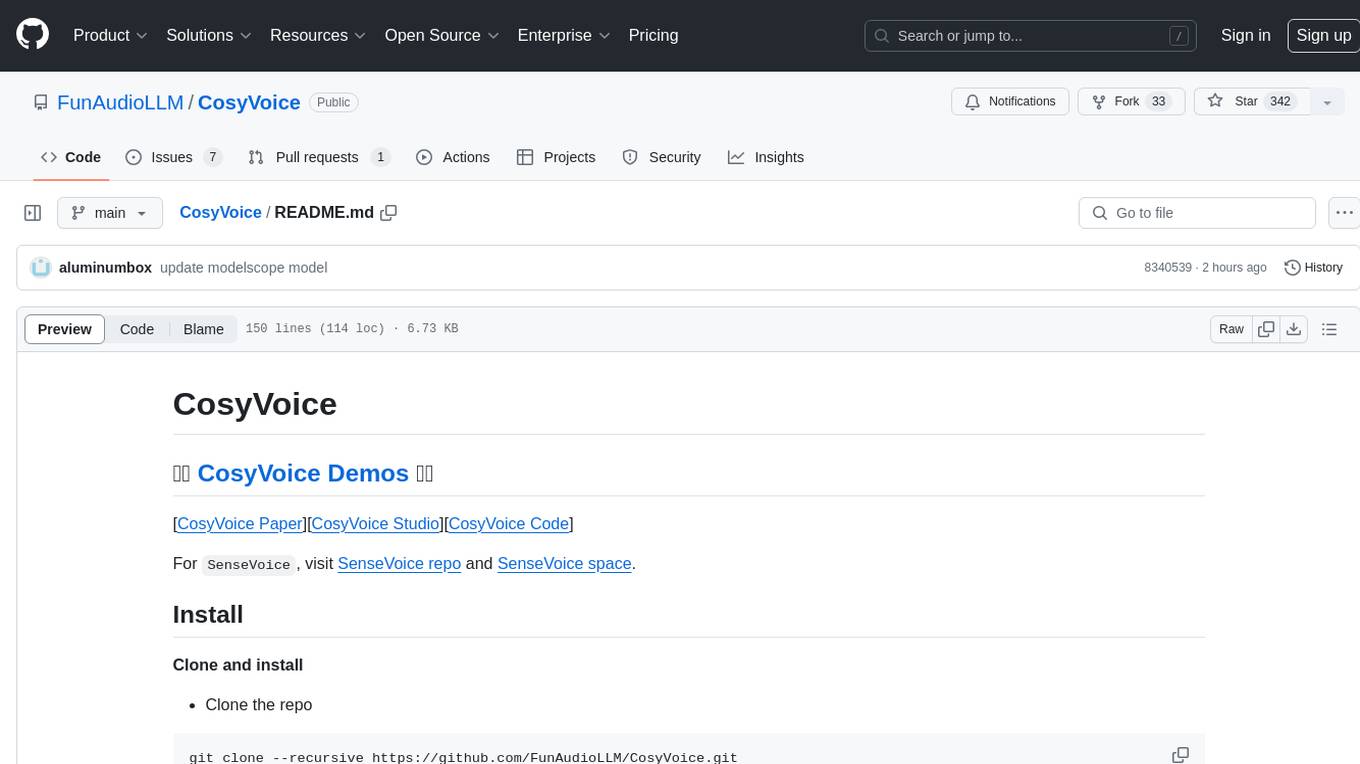The height and width of the screenshot is (764, 1360).
Task: Open aluminumbox author profile
Action: pyautogui.click(x=105, y=267)
